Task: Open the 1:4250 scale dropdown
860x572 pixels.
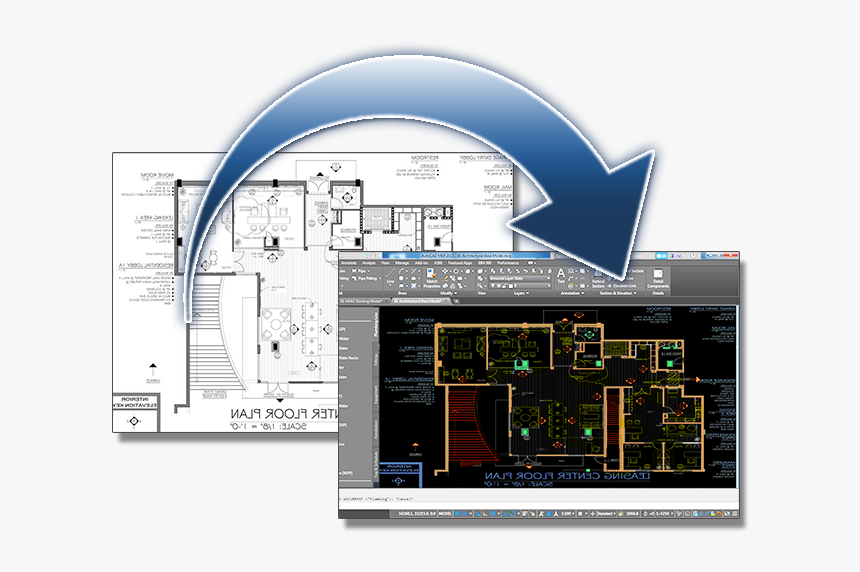Action: point(665,514)
